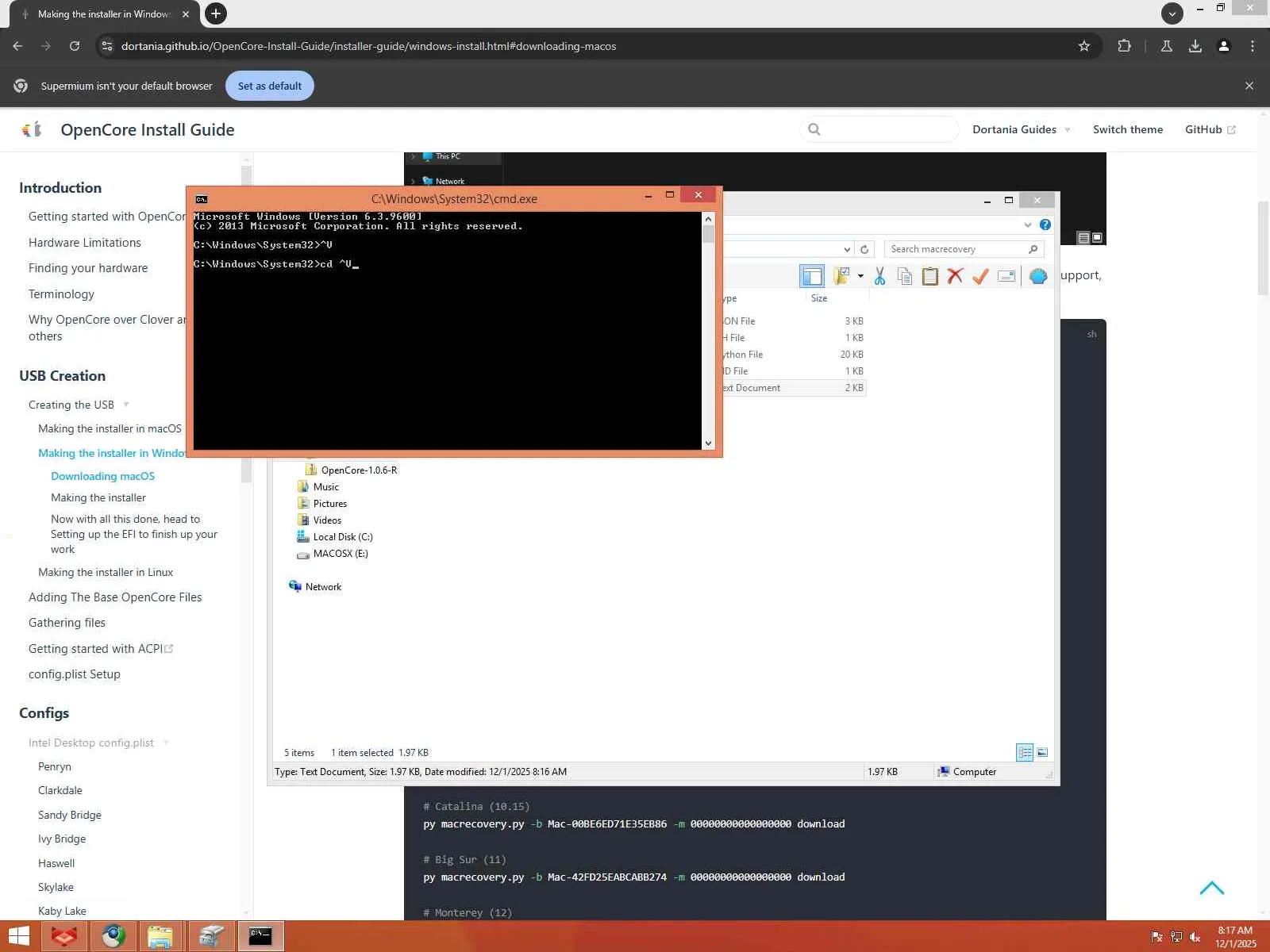The height and width of the screenshot is (952, 1270).
Task: Toggle the Explorer preview pane layout icon
Action: coord(812,276)
